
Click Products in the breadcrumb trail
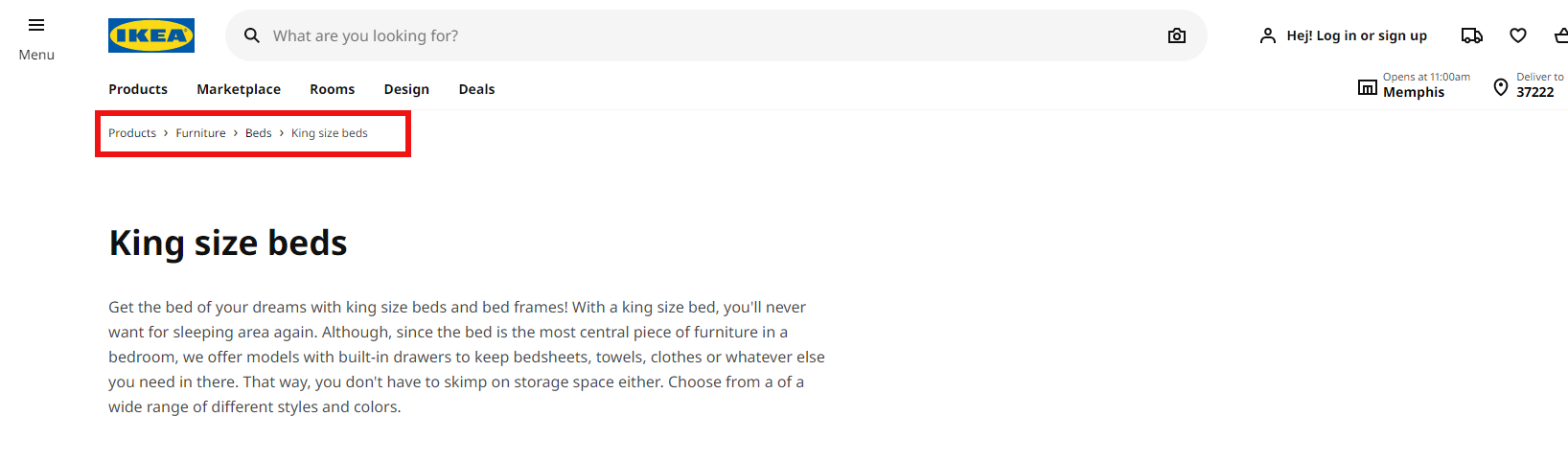132,133
